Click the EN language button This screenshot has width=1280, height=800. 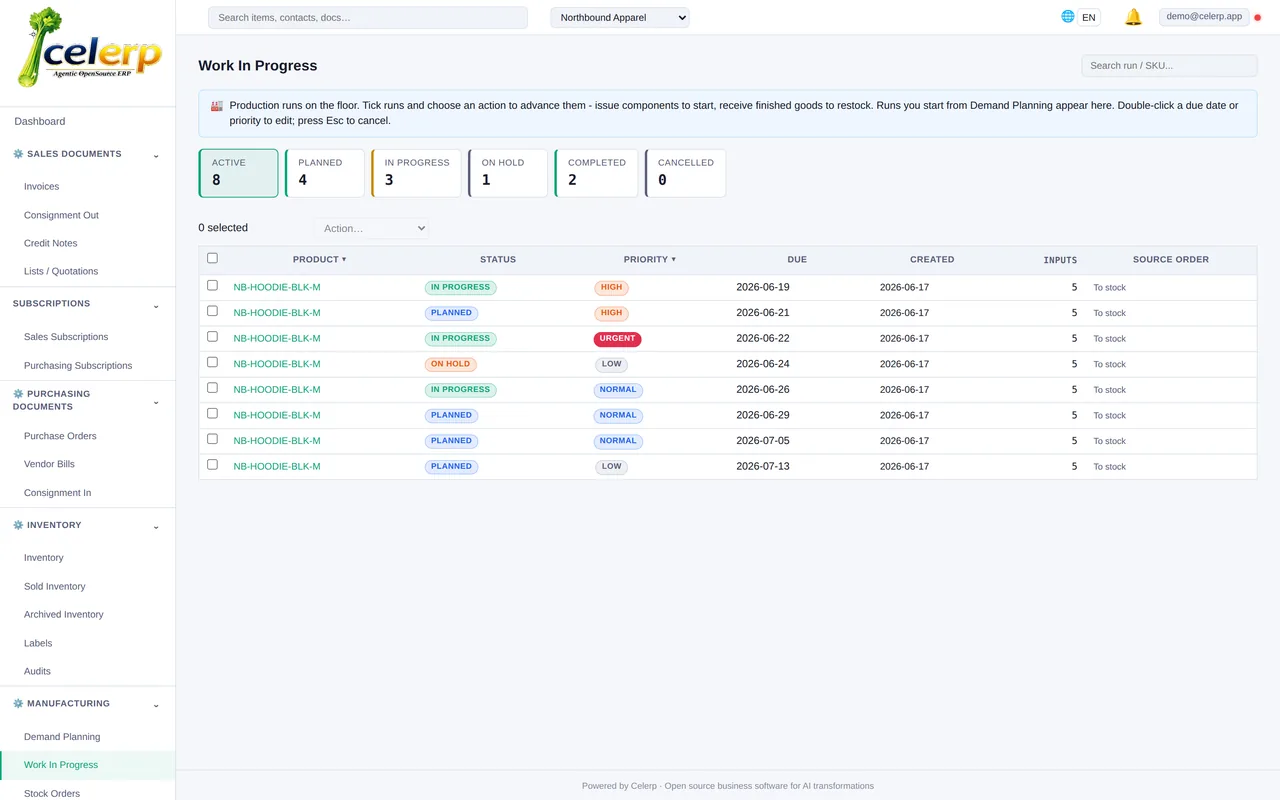[1088, 17]
